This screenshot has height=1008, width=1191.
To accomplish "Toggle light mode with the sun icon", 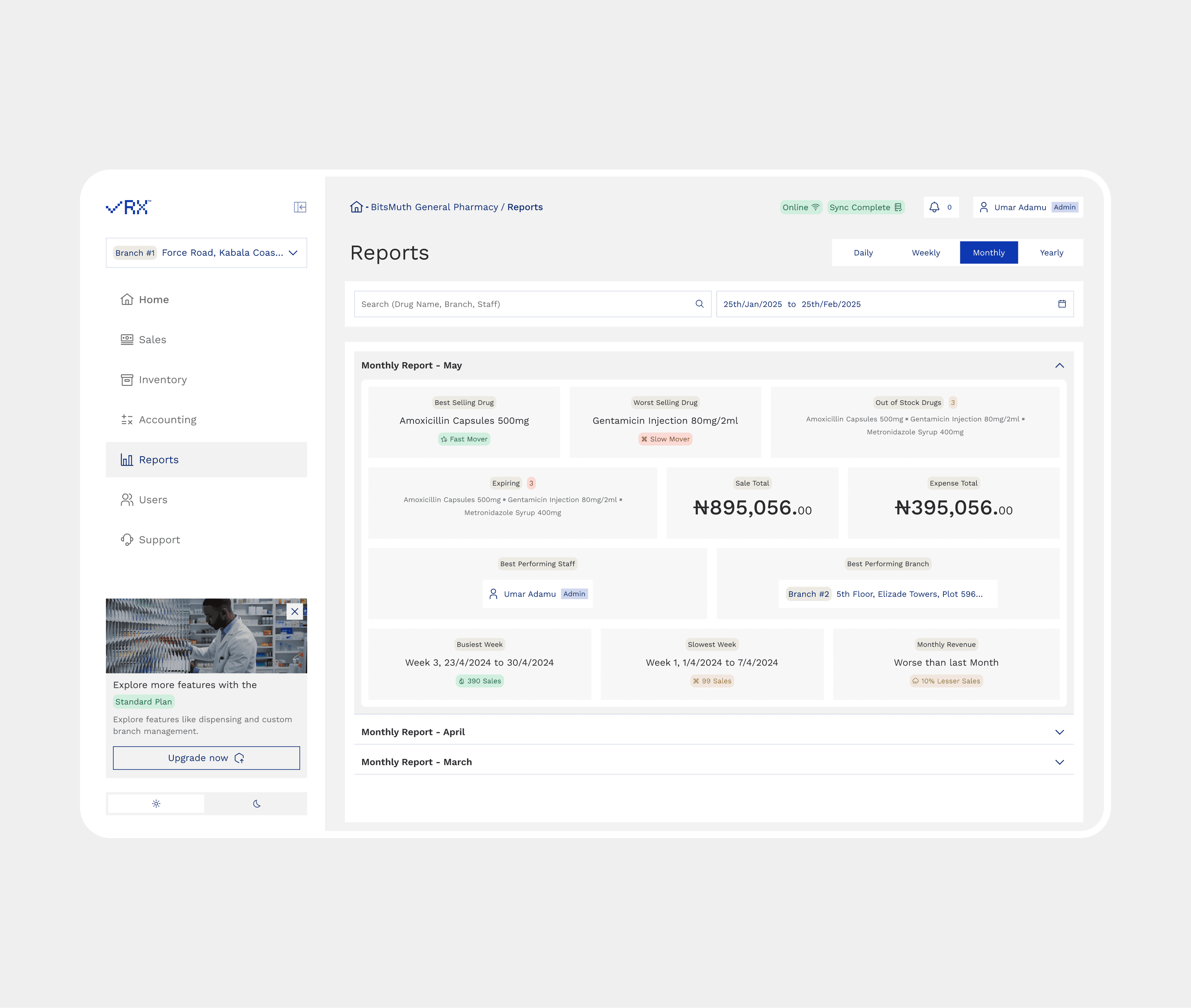I will pos(155,804).
